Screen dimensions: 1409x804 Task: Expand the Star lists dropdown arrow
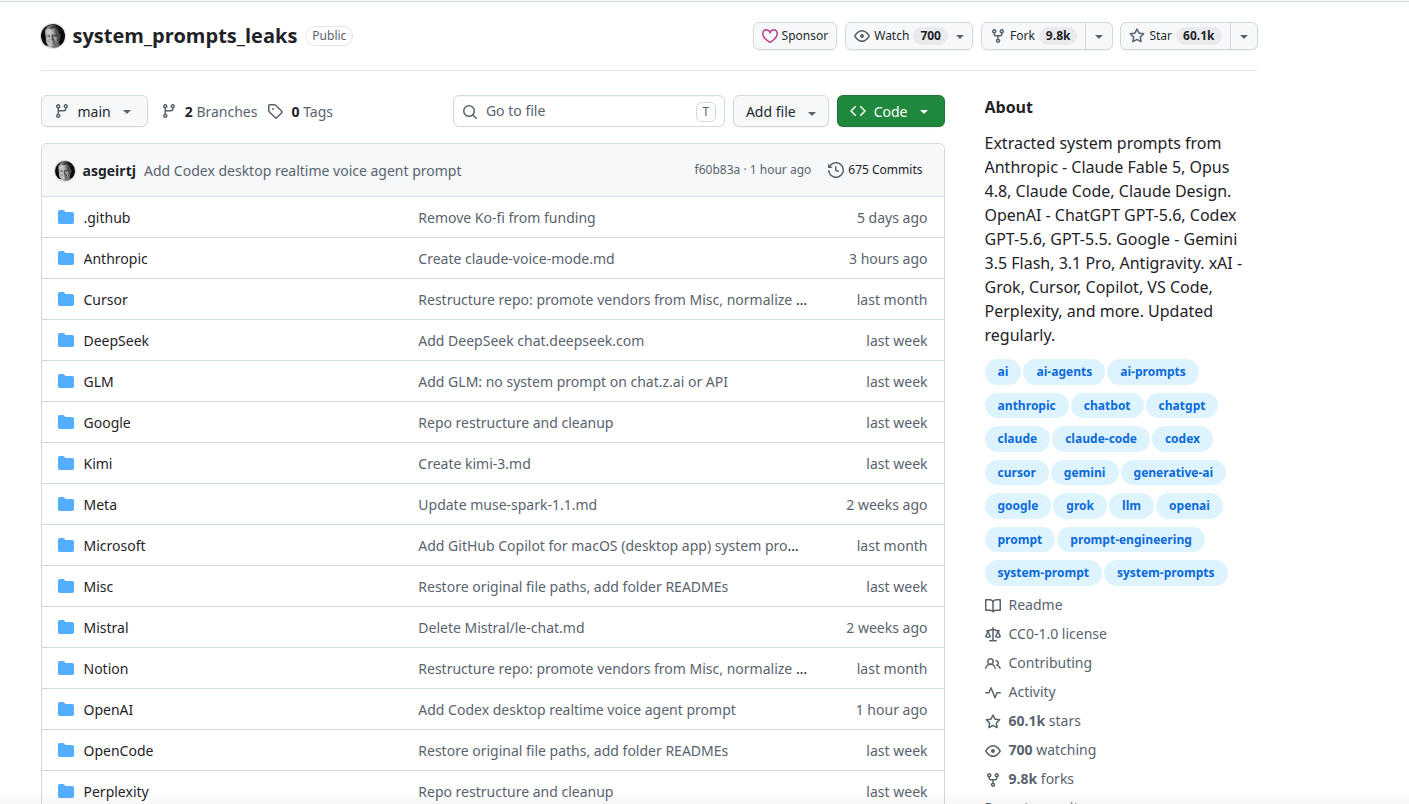(x=1244, y=36)
